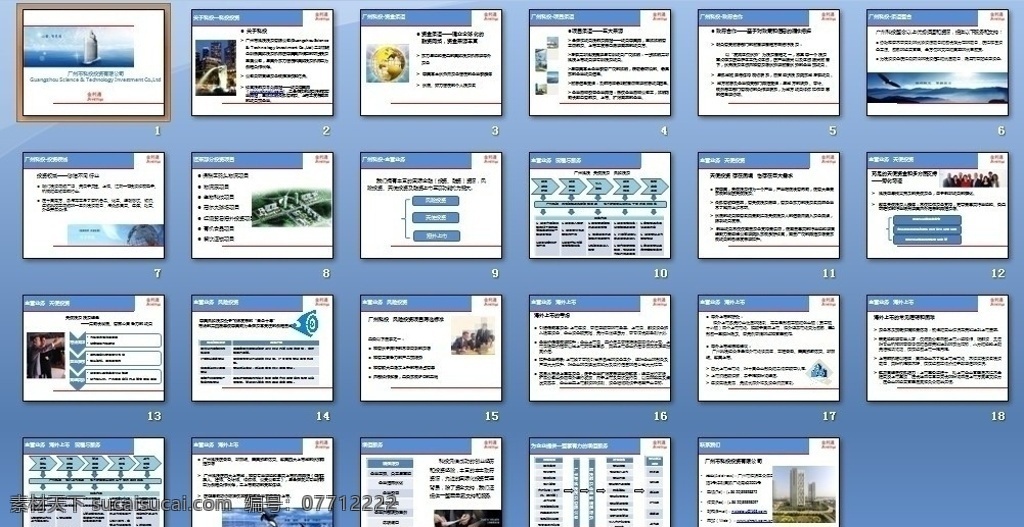
Task: Select slide 10 thumbnail with chevron process diagram
Action: coord(600,206)
